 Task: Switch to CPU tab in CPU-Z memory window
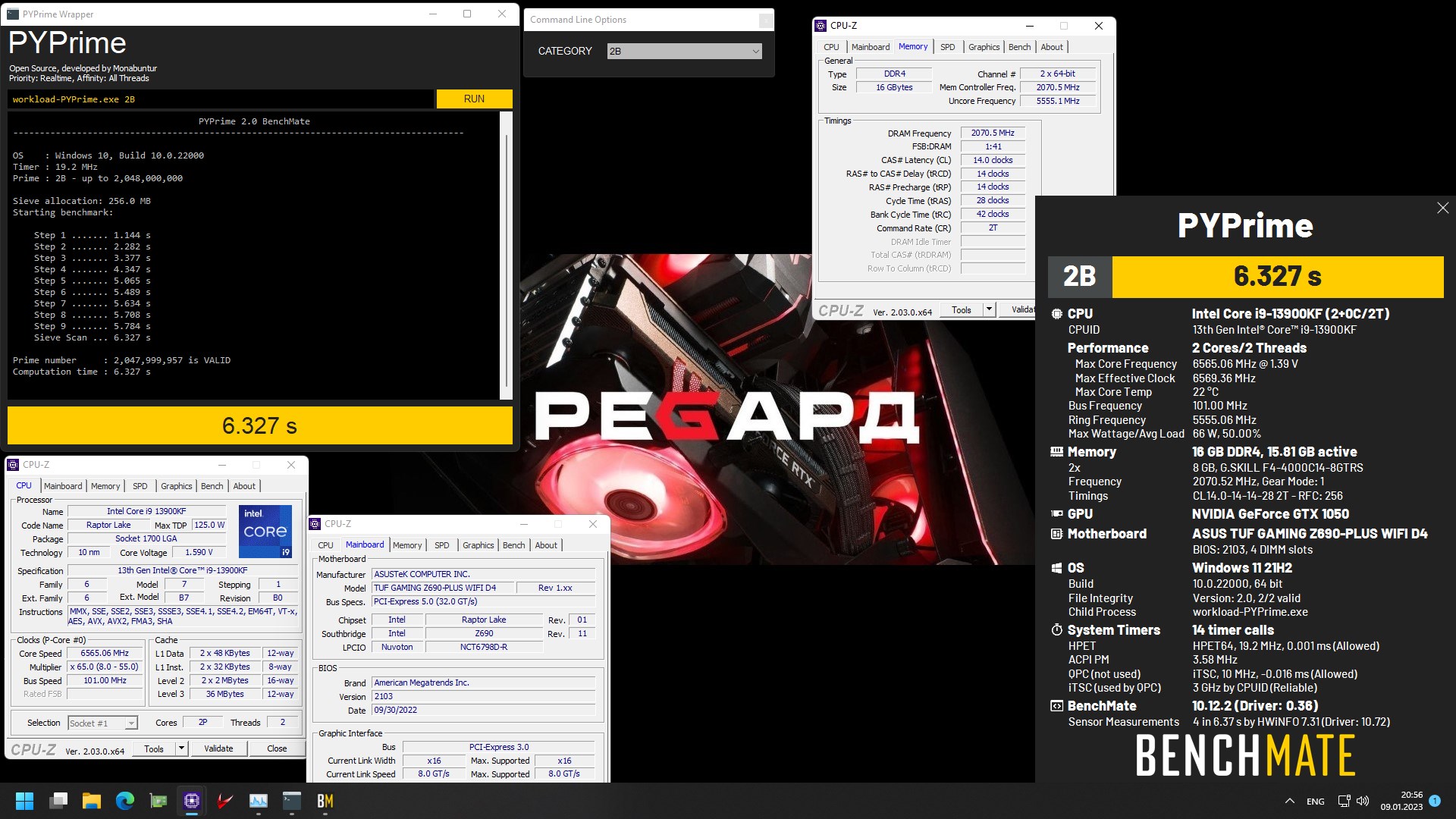tap(831, 47)
